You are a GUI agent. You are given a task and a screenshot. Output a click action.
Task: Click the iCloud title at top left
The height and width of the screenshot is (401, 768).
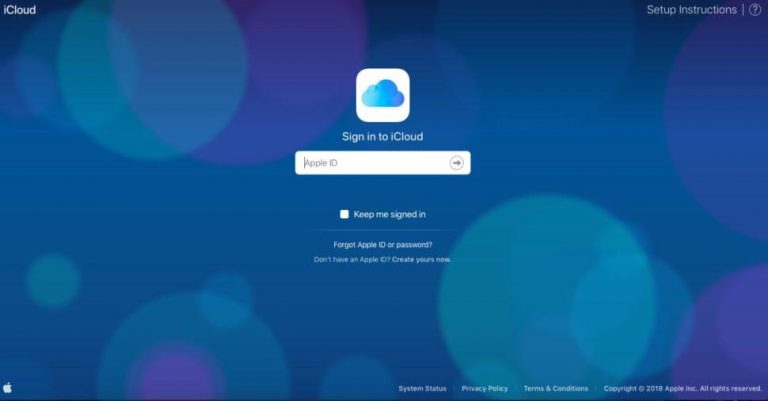(x=20, y=10)
